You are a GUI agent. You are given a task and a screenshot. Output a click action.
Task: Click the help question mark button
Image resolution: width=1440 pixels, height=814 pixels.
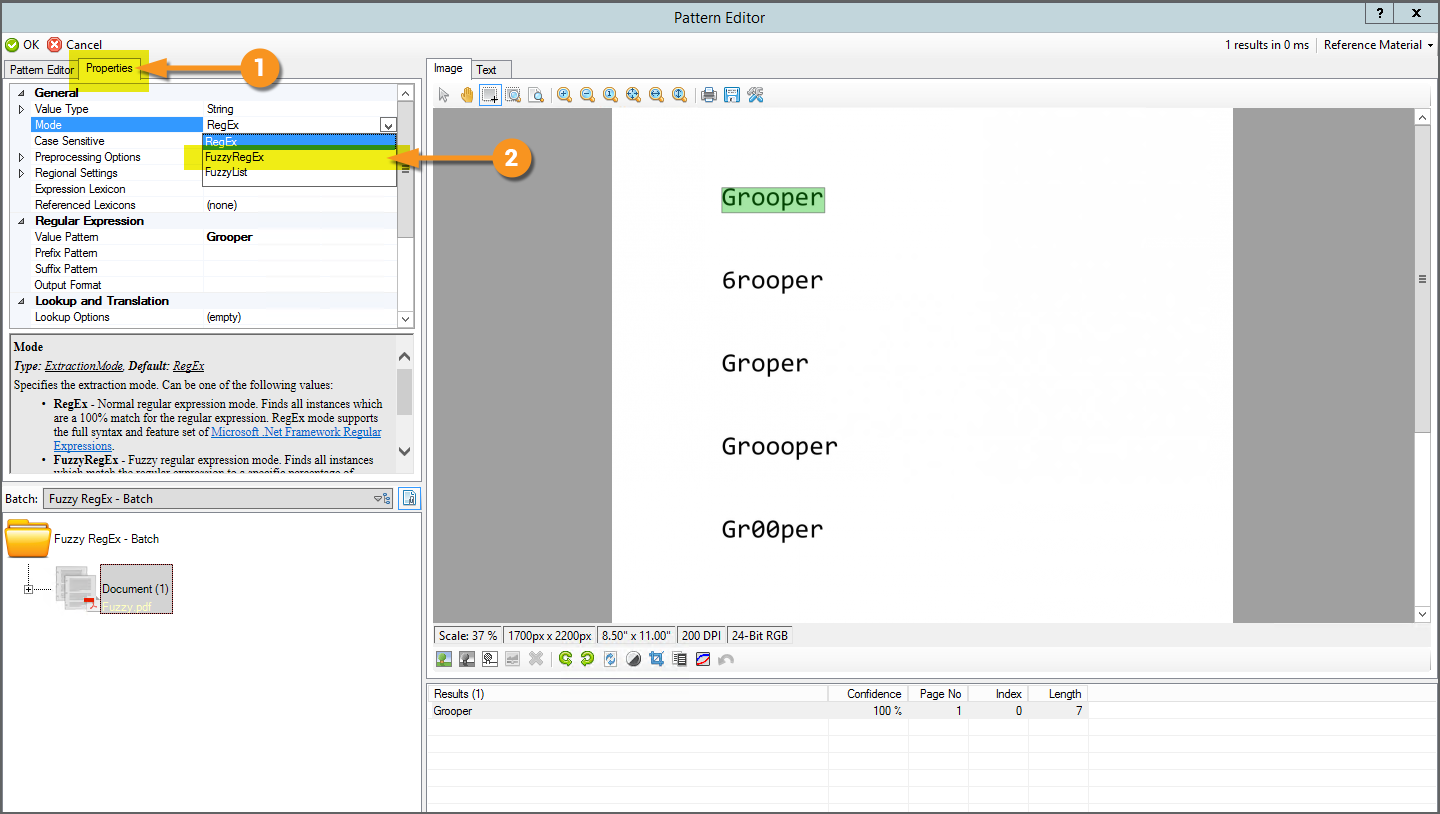tap(1380, 13)
